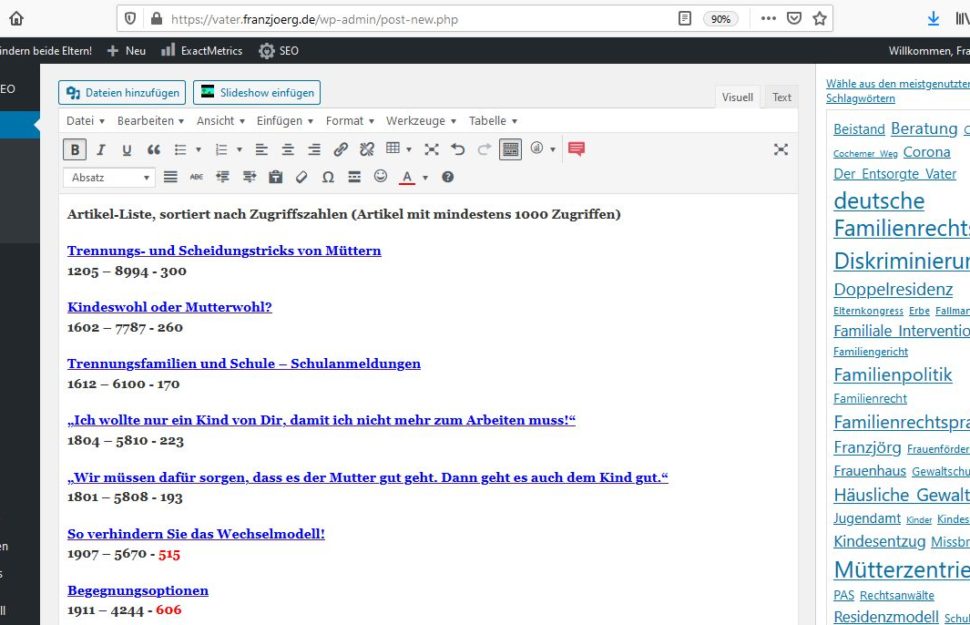Click the ExactMetrics chart toolbar icon
This screenshot has height=625, width=970.
pyautogui.click(x=537, y=149)
